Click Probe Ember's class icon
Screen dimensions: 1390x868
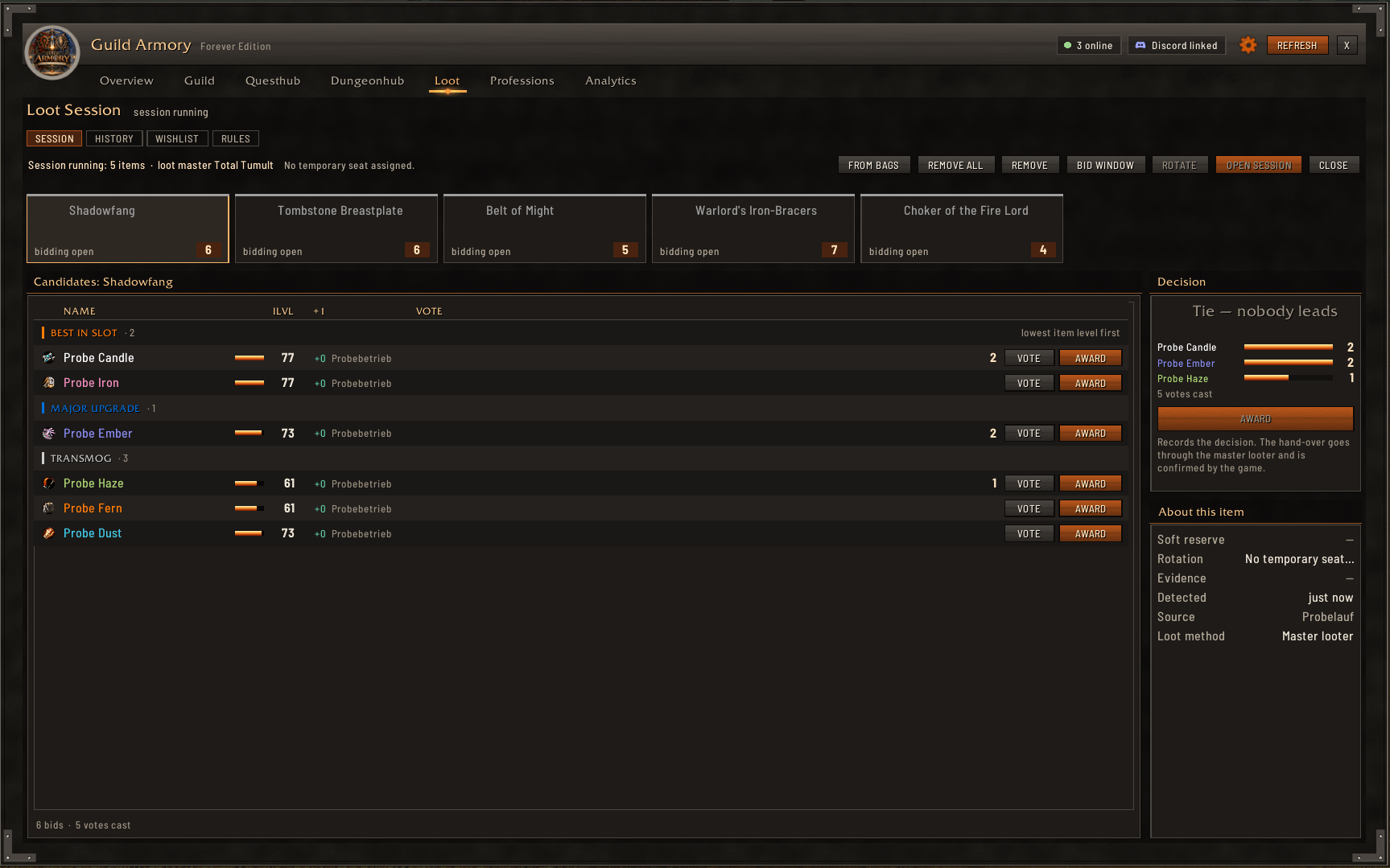[x=49, y=434]
